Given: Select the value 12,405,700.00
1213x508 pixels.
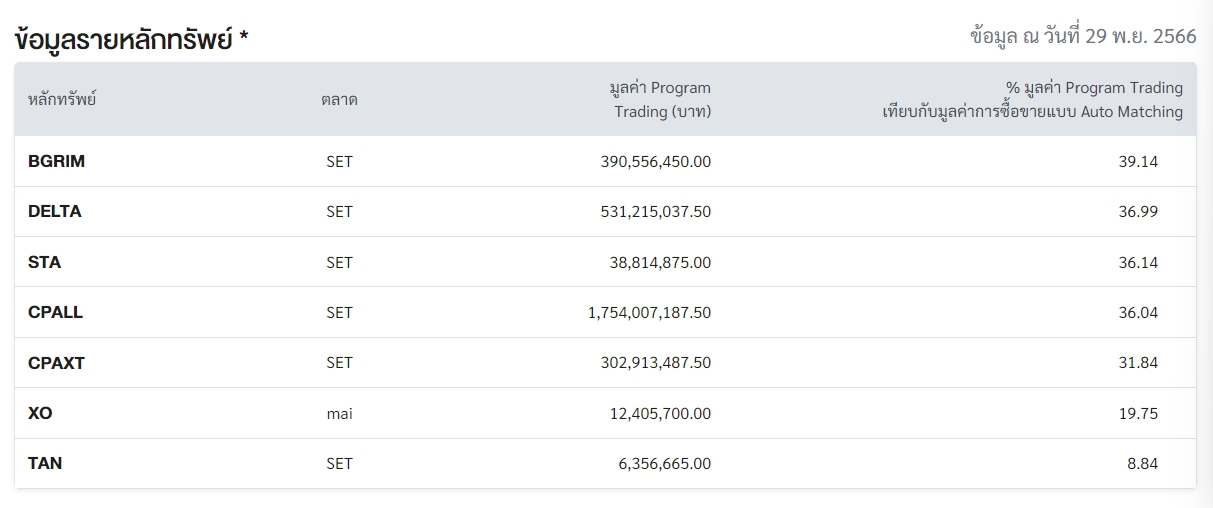Looking at the screenshot, I should [661, 413].
